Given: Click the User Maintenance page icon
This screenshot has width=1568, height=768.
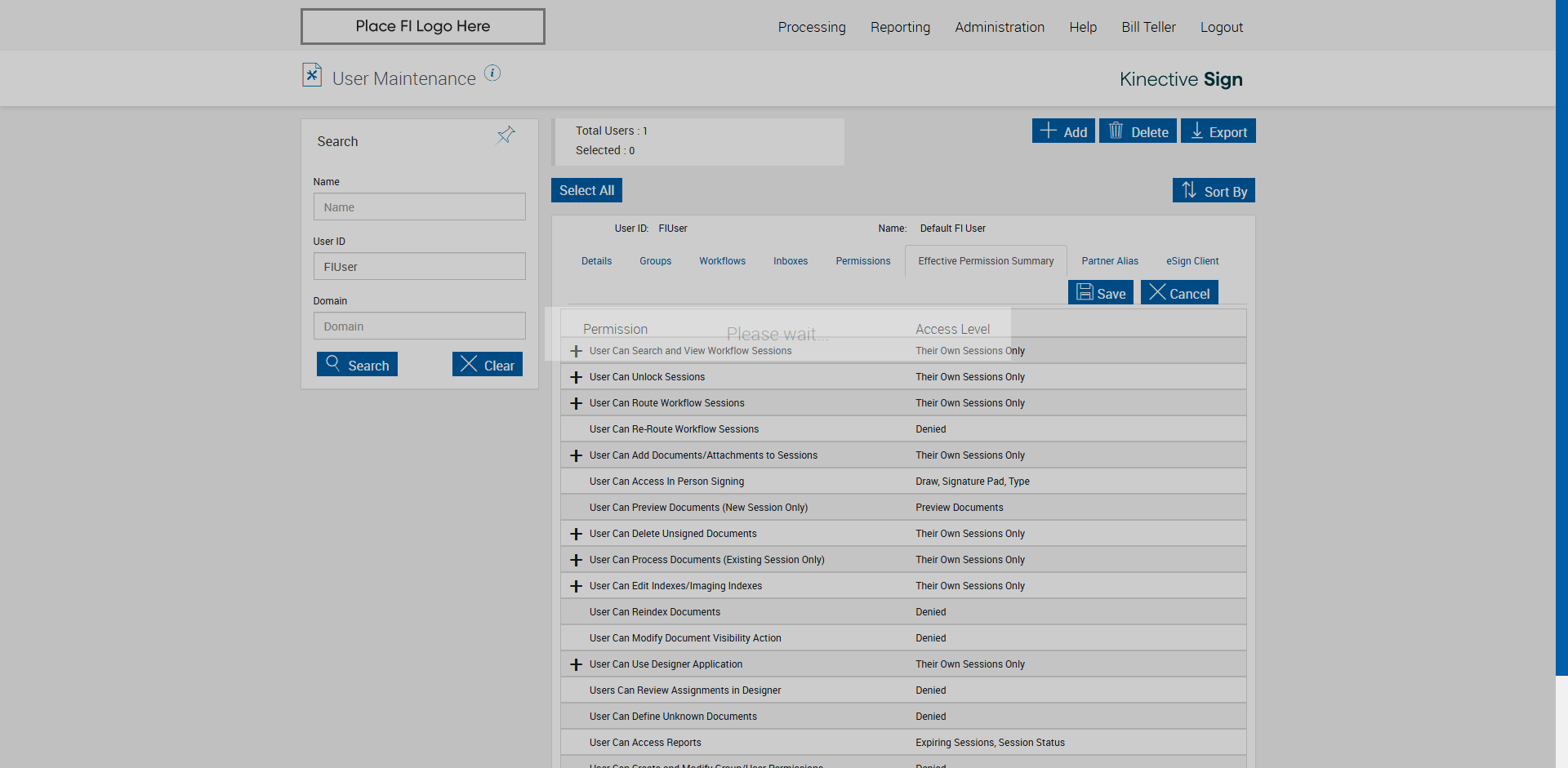Looking at the screenshot, I should click(x=312, y=75).
